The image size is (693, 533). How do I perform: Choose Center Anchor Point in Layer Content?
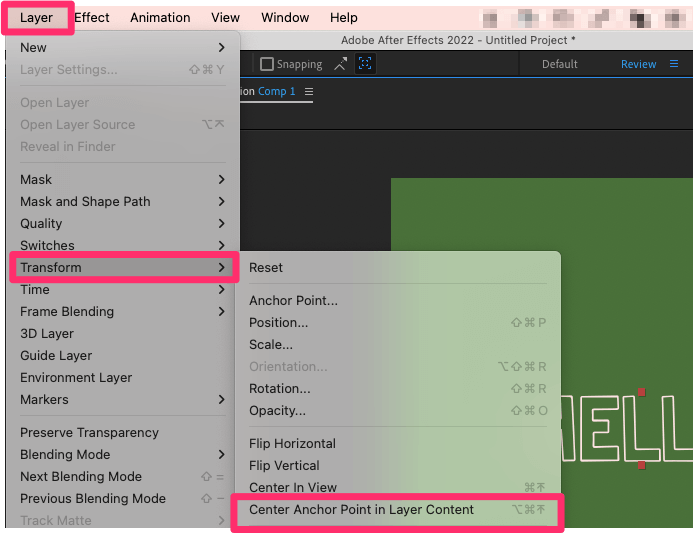[x=361, y=509]
